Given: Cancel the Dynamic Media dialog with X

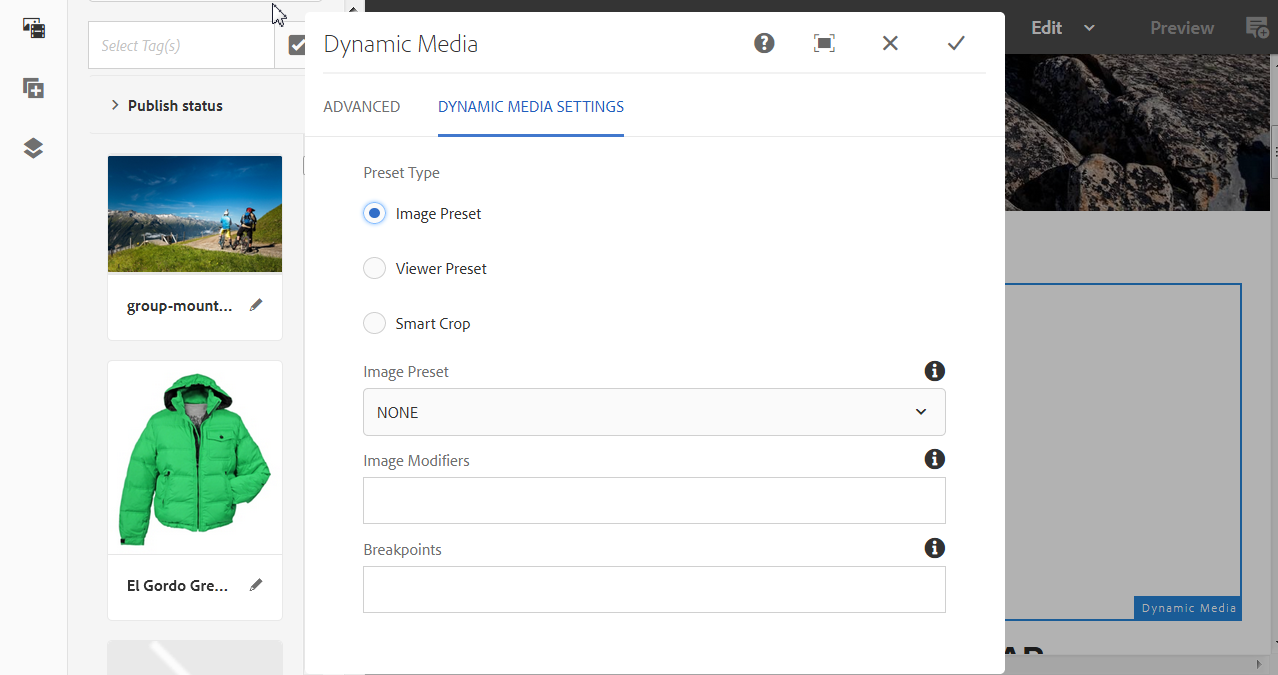Looking at the screenshot, I should tap(890, 43).
